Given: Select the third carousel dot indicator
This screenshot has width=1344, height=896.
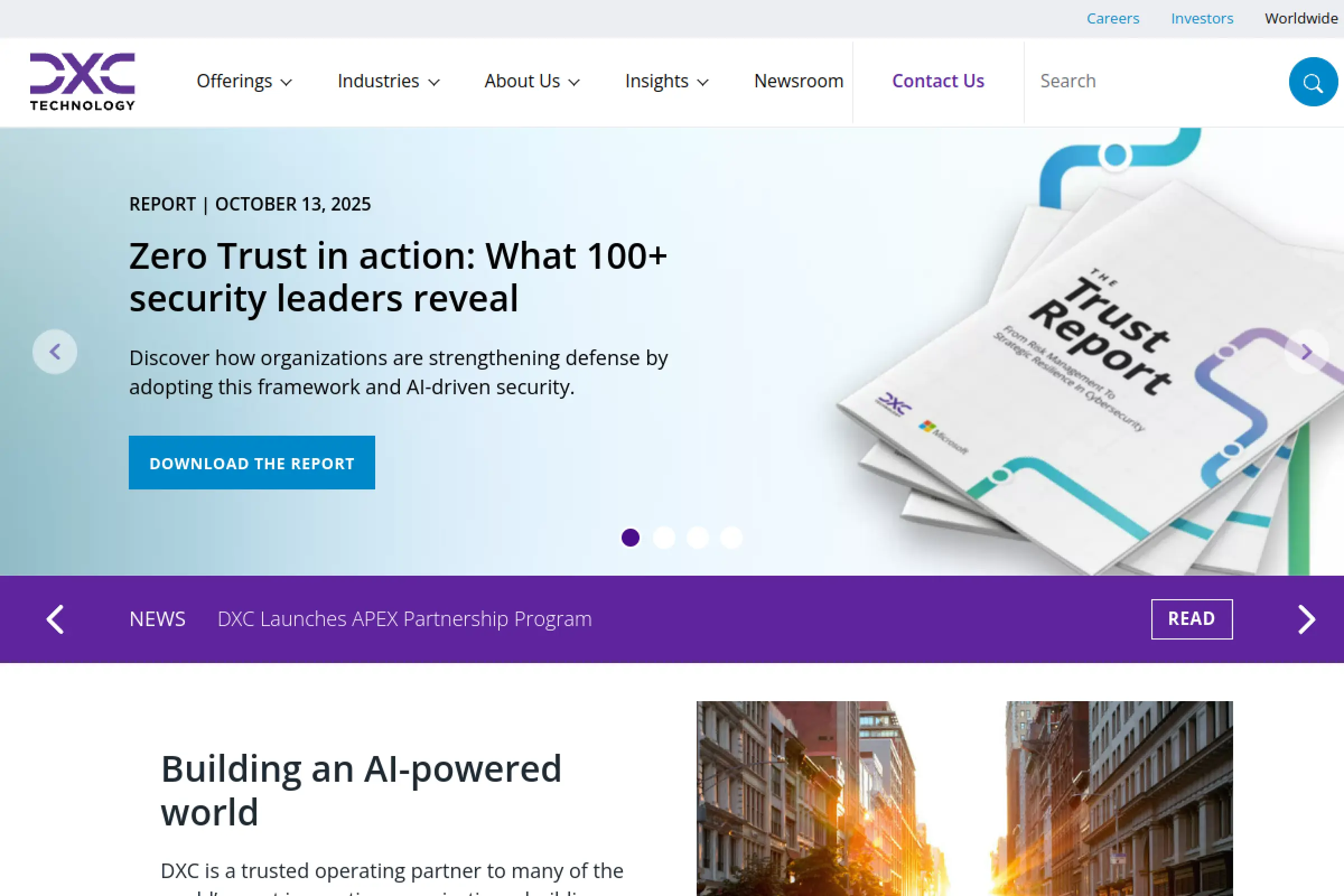Looking at the screenshot, I should (x=698, y=538).
